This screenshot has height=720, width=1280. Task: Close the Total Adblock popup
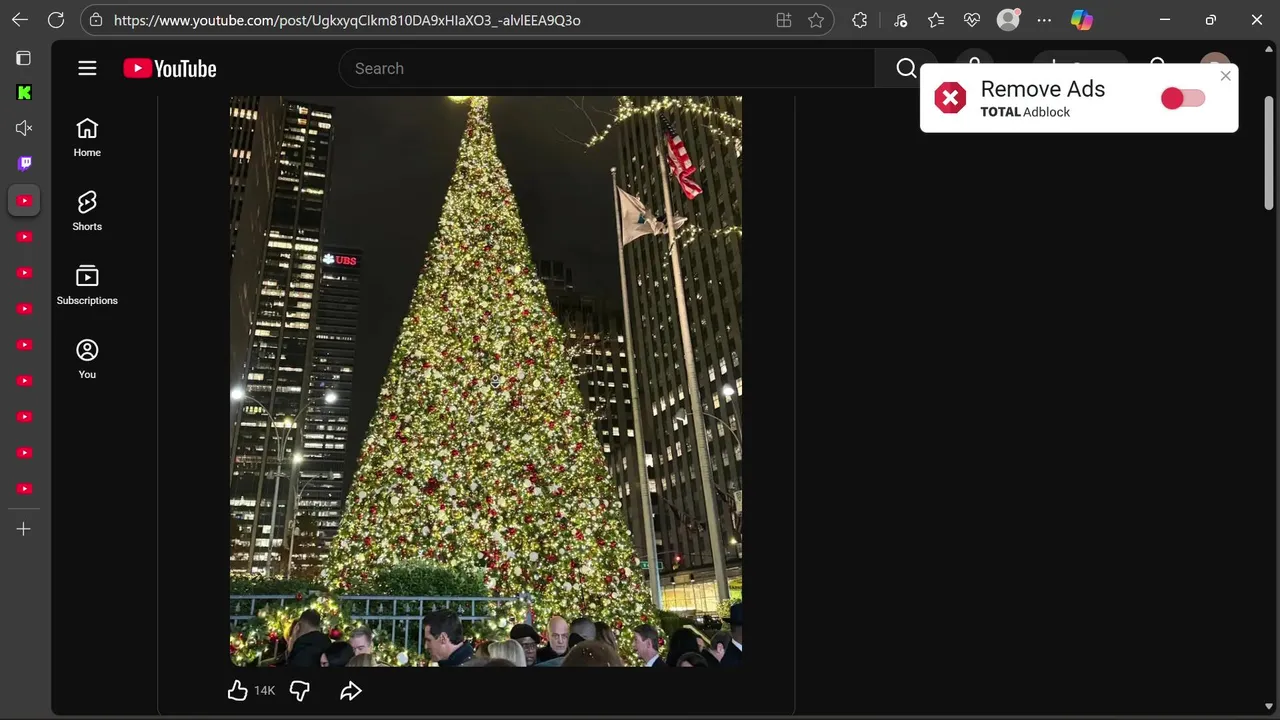tap(1225, 76)
